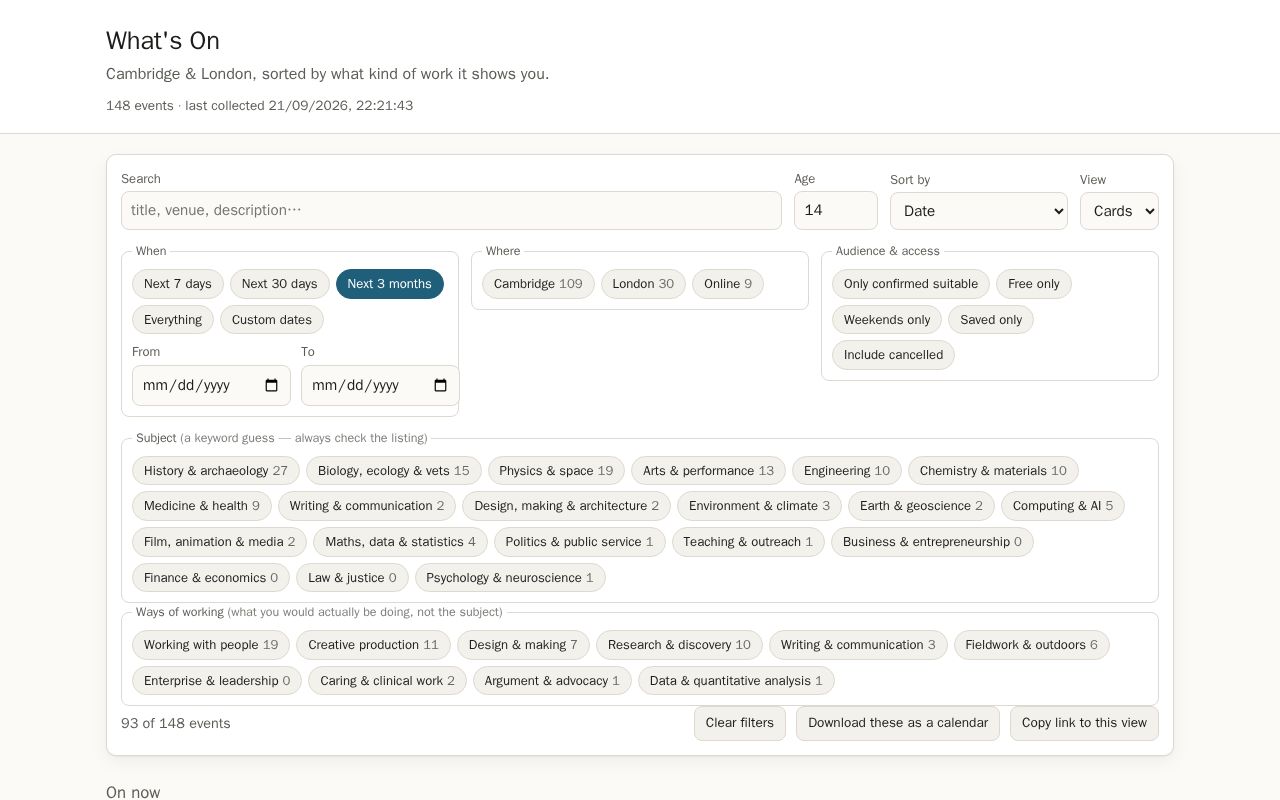Select the Next 7 days range
1280x800 pixels.
pyautogui.click(x=178, y=284)
